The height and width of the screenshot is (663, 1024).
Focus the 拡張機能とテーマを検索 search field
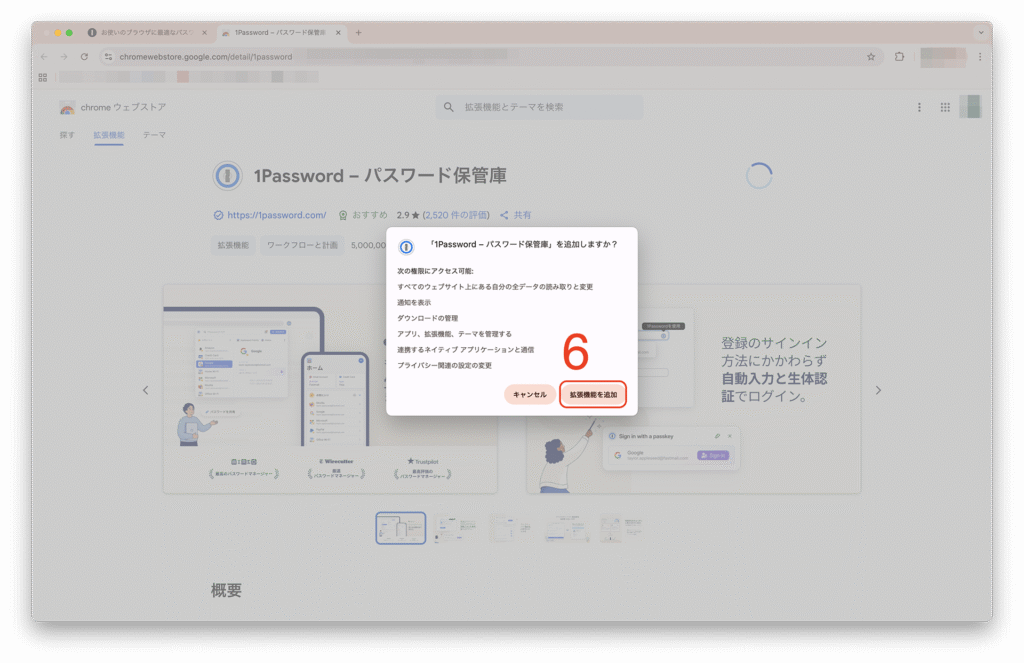[x=539, y=107]
